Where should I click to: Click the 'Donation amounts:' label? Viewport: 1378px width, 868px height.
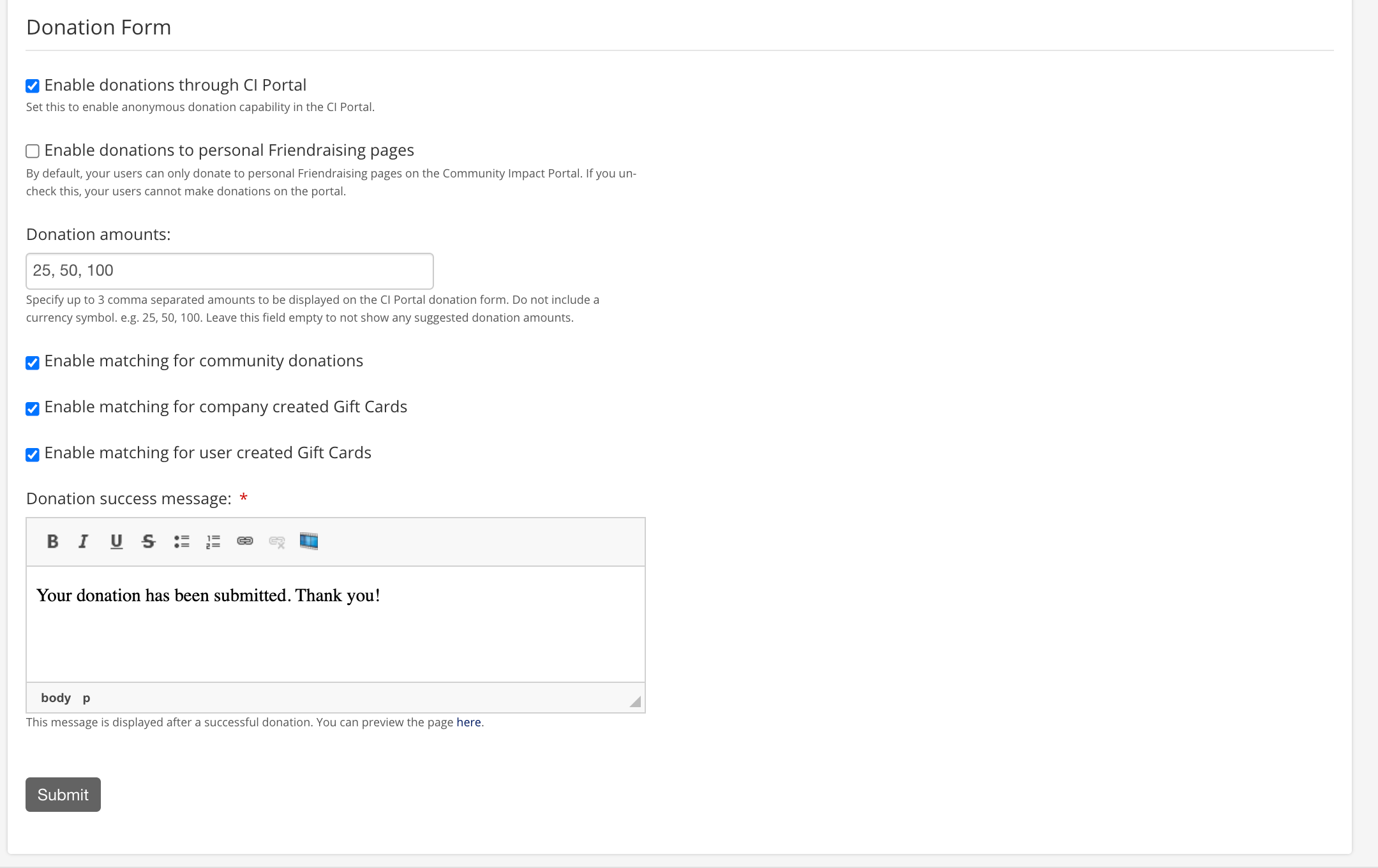pyautogui.click(x=98, y=234)
